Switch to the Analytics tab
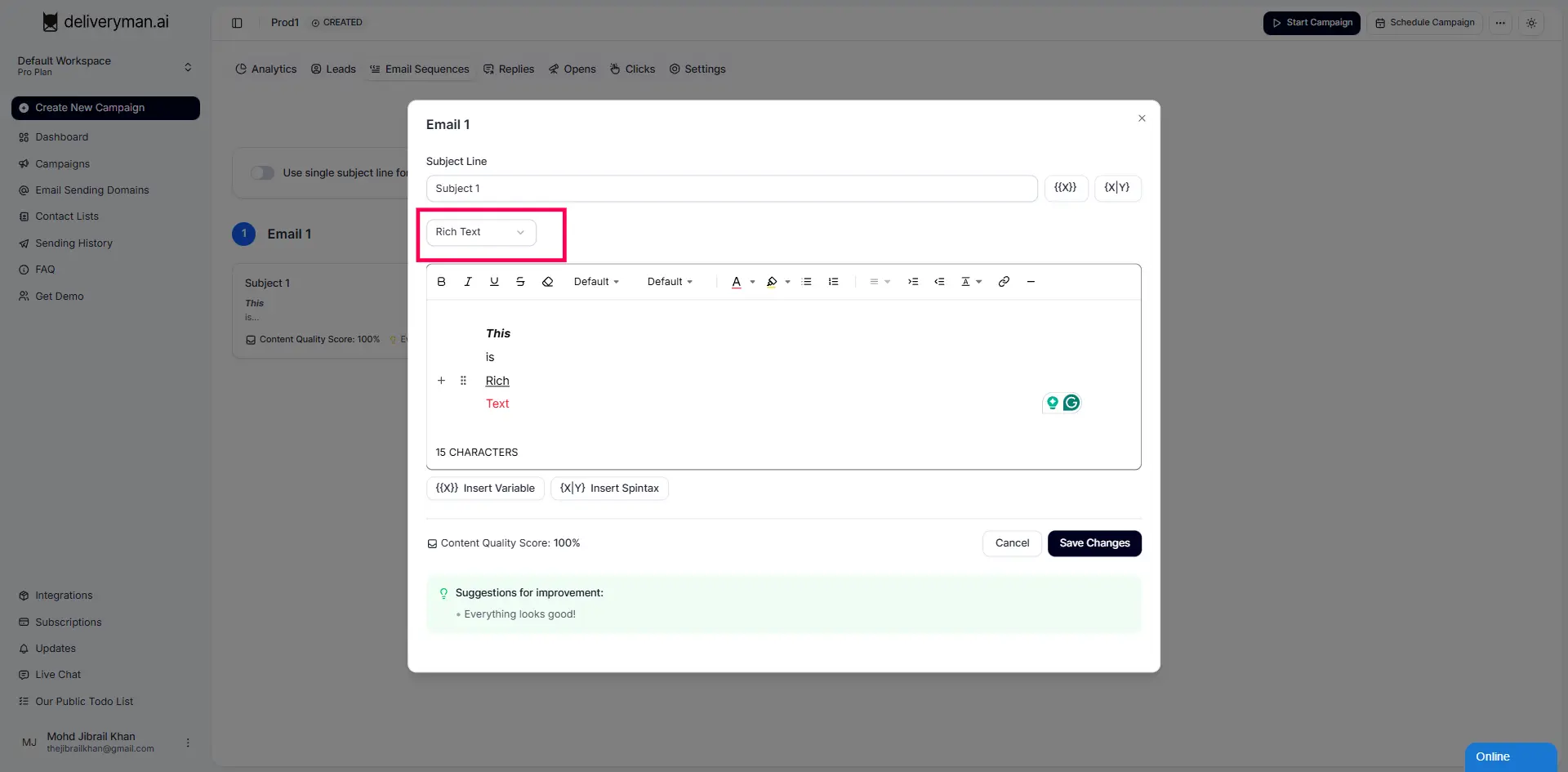This screenshot has height=772, width=1568. click(265, 69)
